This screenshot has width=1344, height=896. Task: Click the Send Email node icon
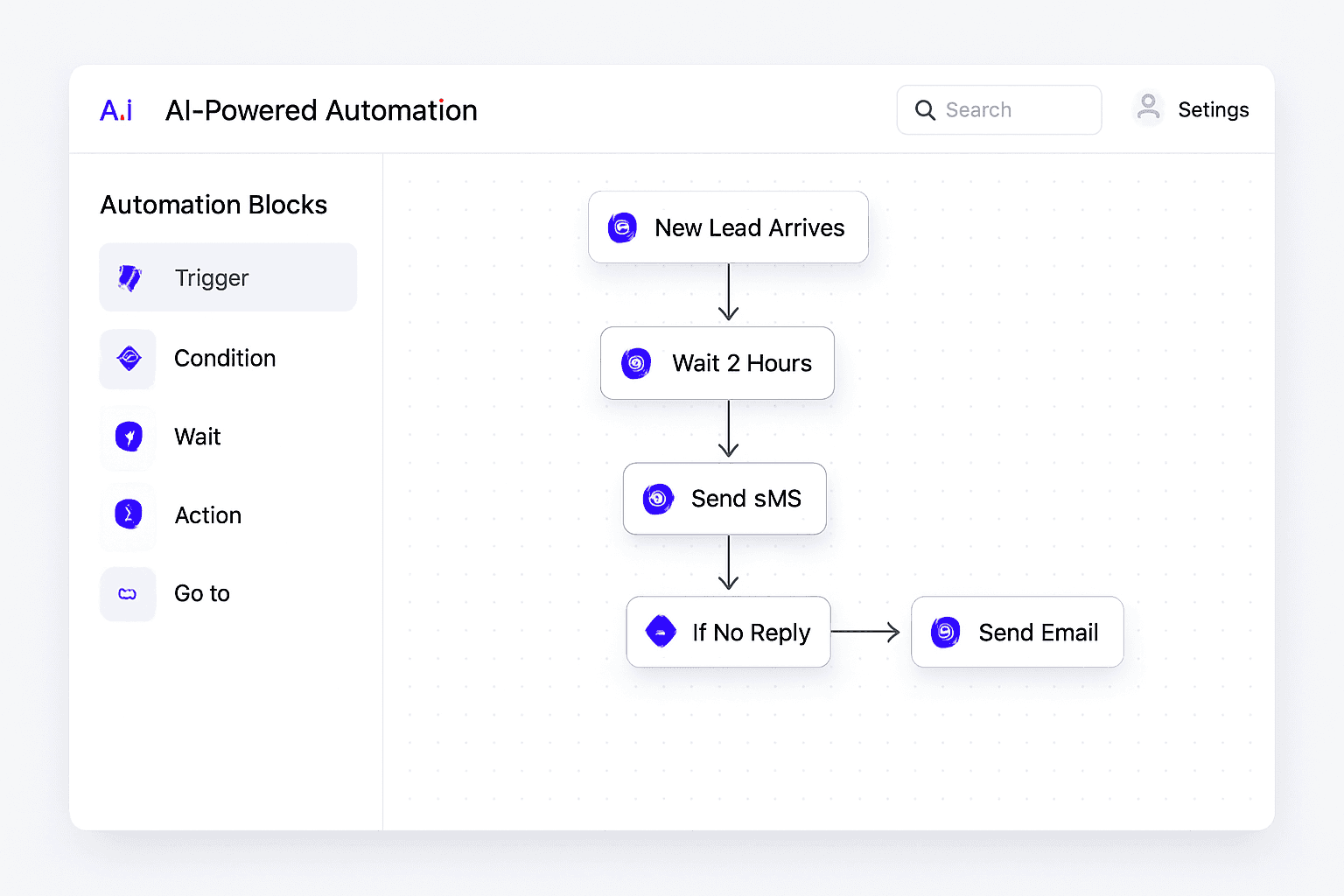coord(945,632)
